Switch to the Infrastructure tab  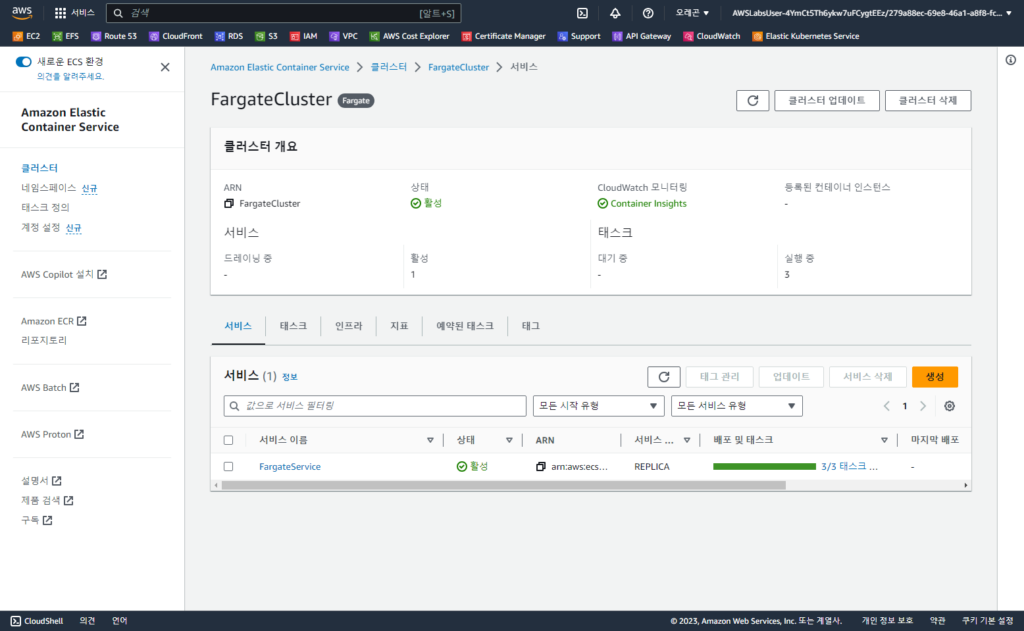click(x=348, y=326)
